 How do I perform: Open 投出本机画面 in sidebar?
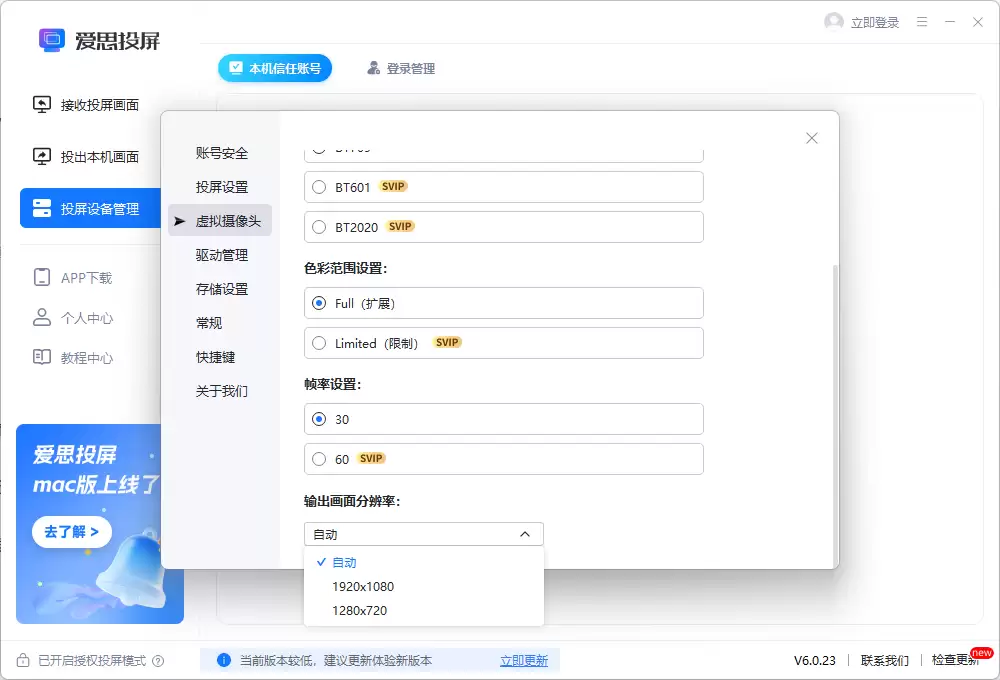coord(86,156)
